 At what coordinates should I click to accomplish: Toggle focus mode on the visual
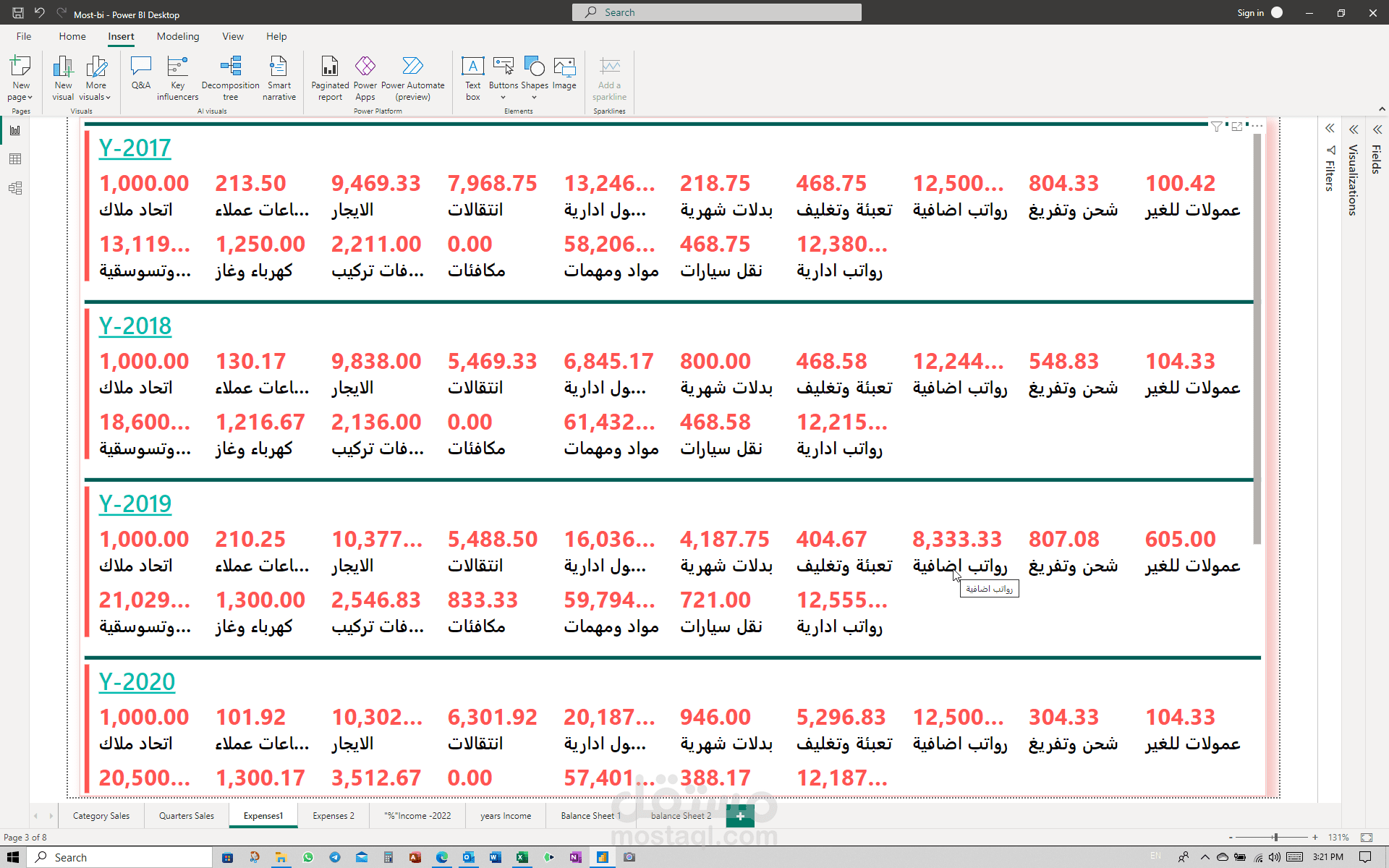click(1237, 127)
